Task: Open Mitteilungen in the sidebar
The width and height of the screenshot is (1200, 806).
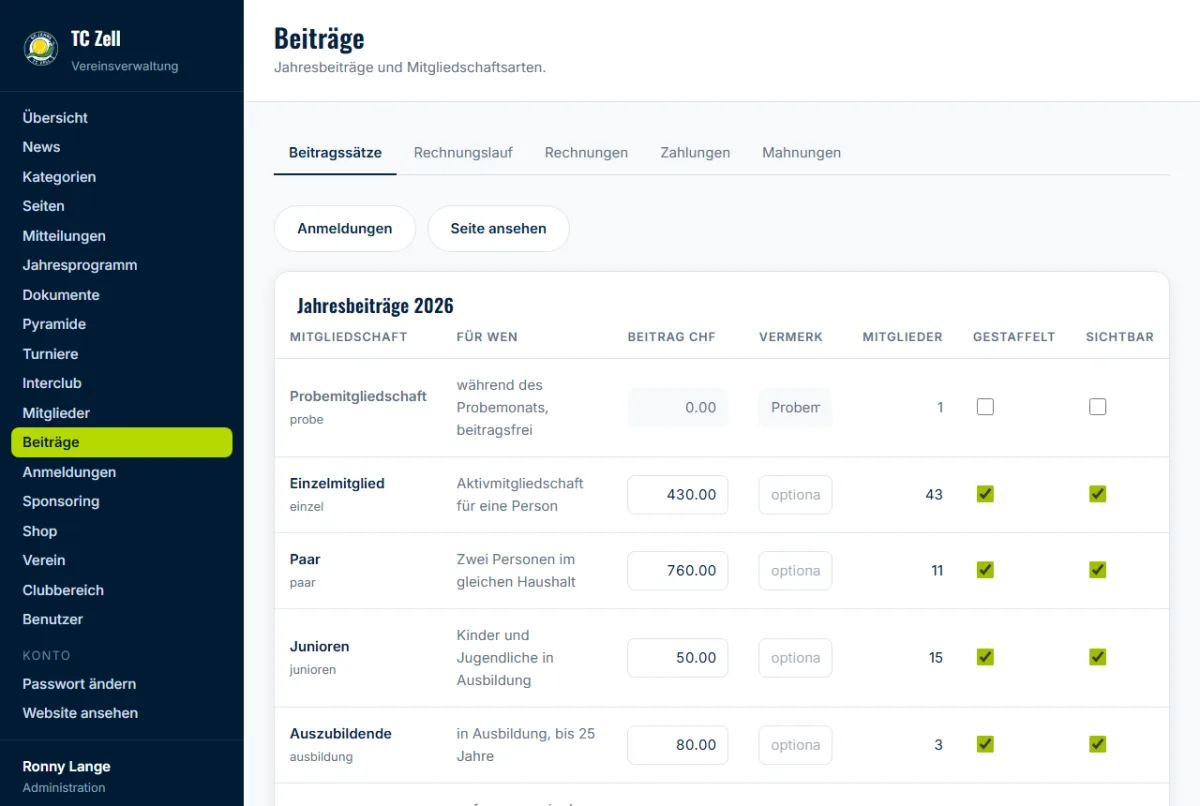Action: pos(64,236)
